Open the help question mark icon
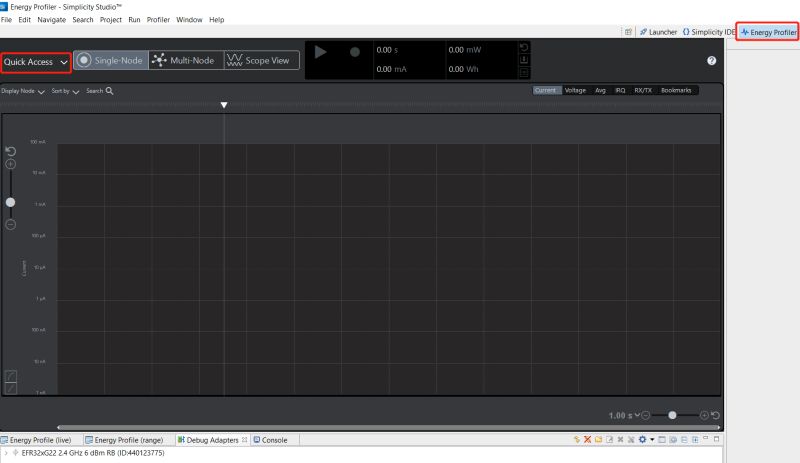800x463 pixels. pyautogui.click(x=712, y=61)
